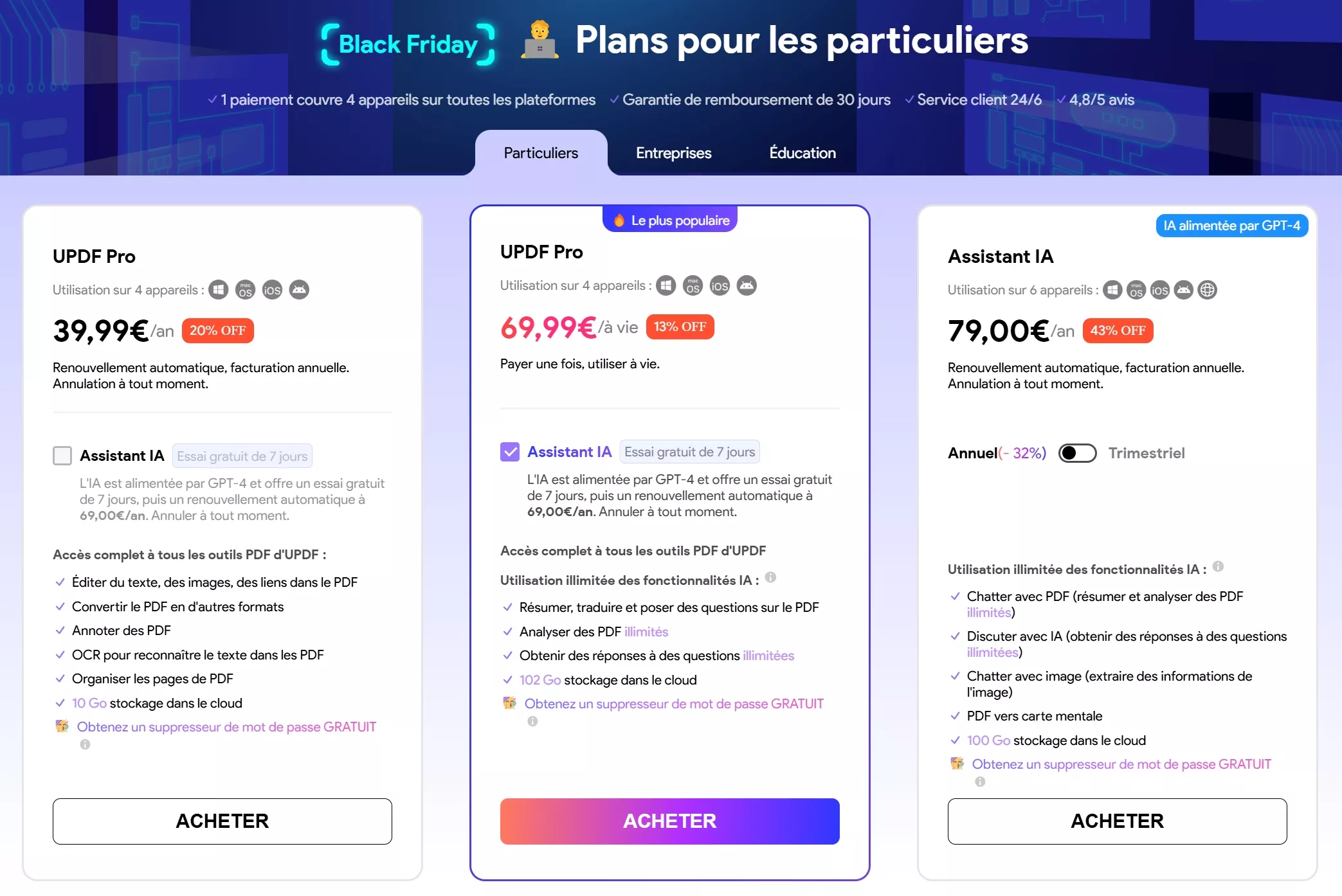Click ACHETER for the 39,99€ yearly plan
The height and width of the screenshot is (896, 1342).
tap(222, 821)
